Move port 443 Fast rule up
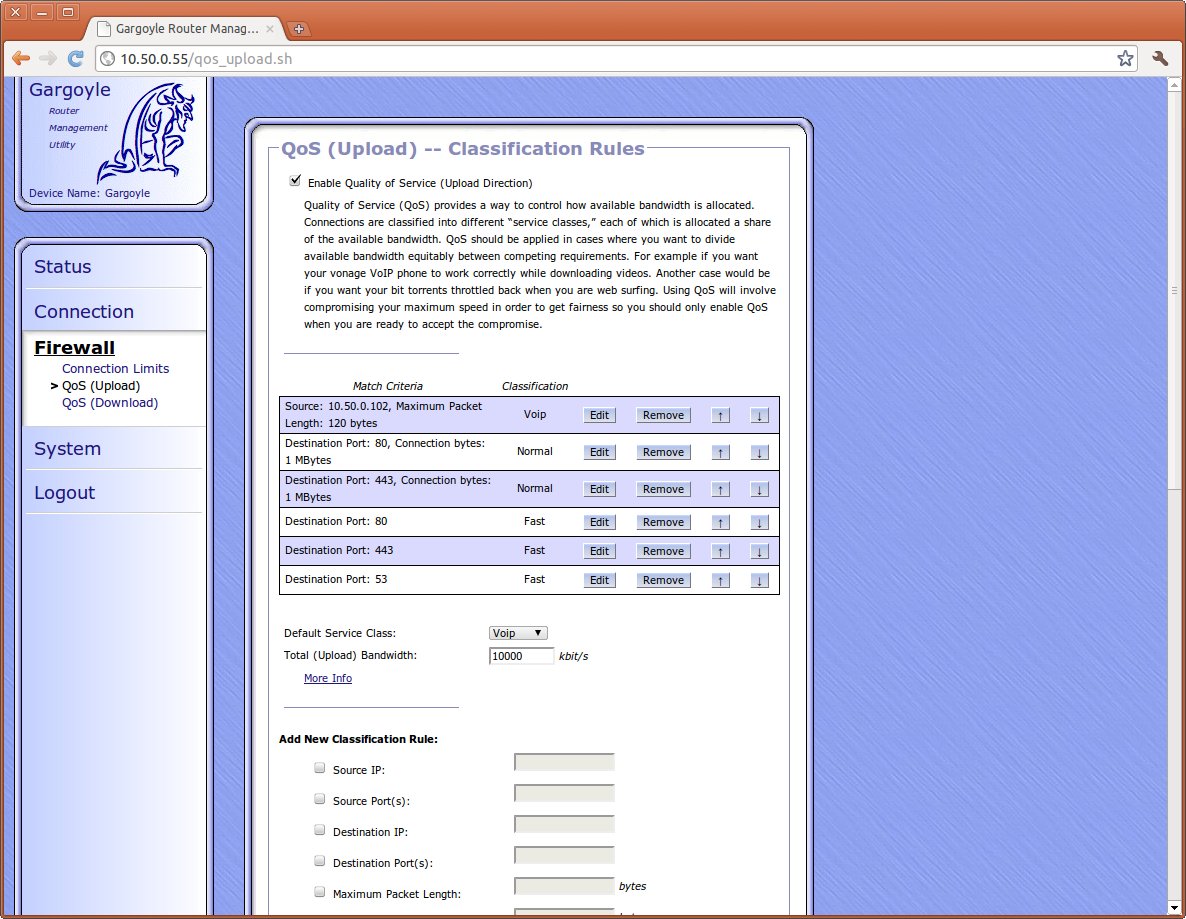 [720, 551]
